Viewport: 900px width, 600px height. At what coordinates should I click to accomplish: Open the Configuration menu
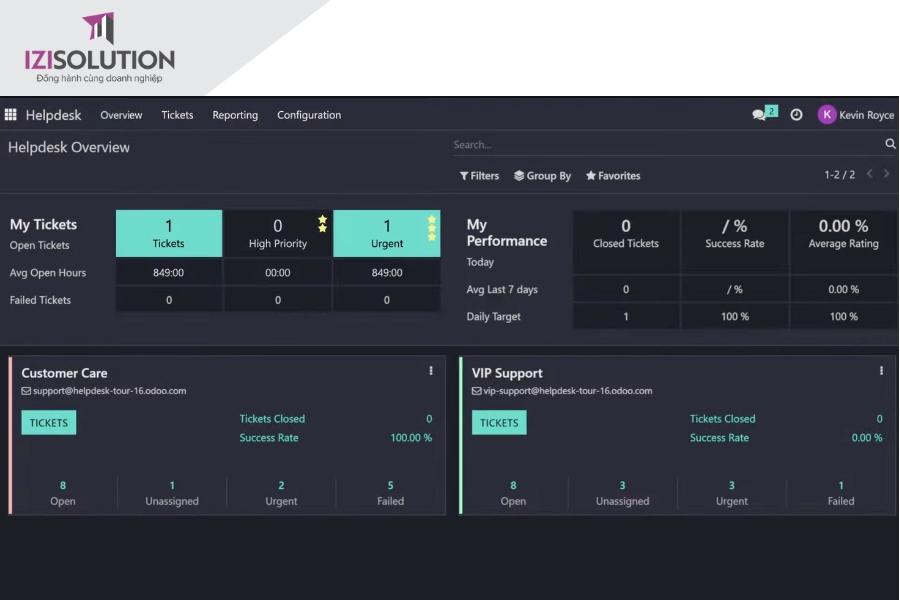(309, 115)
